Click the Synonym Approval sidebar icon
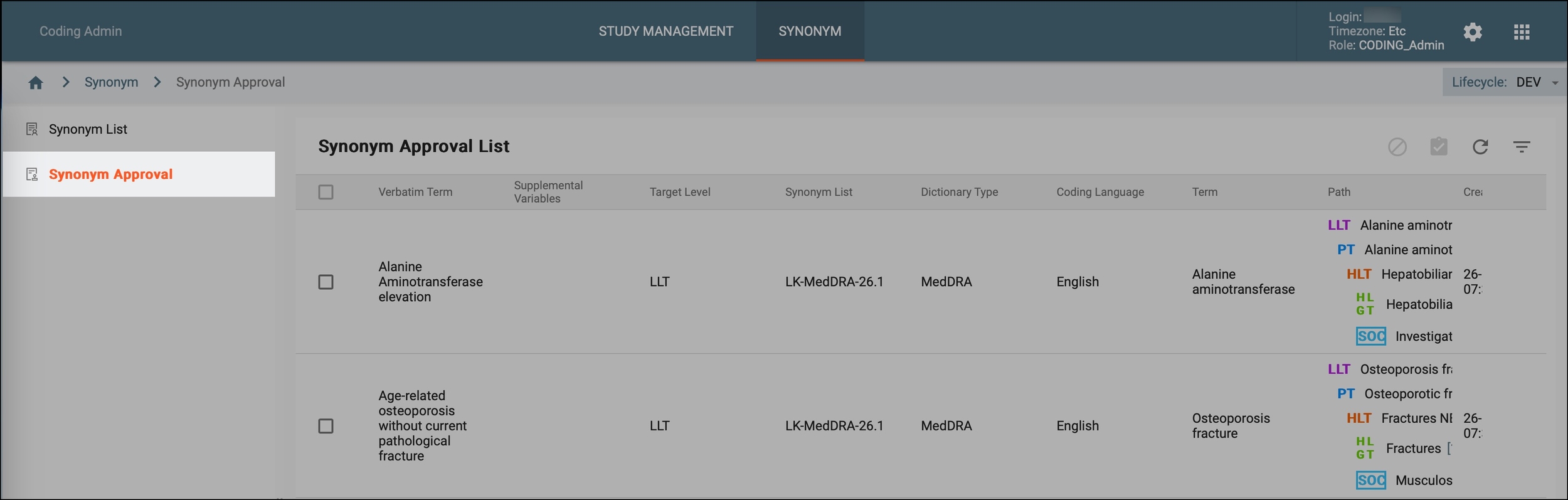The image size is (1568, 500). click(x=32, y=174)
